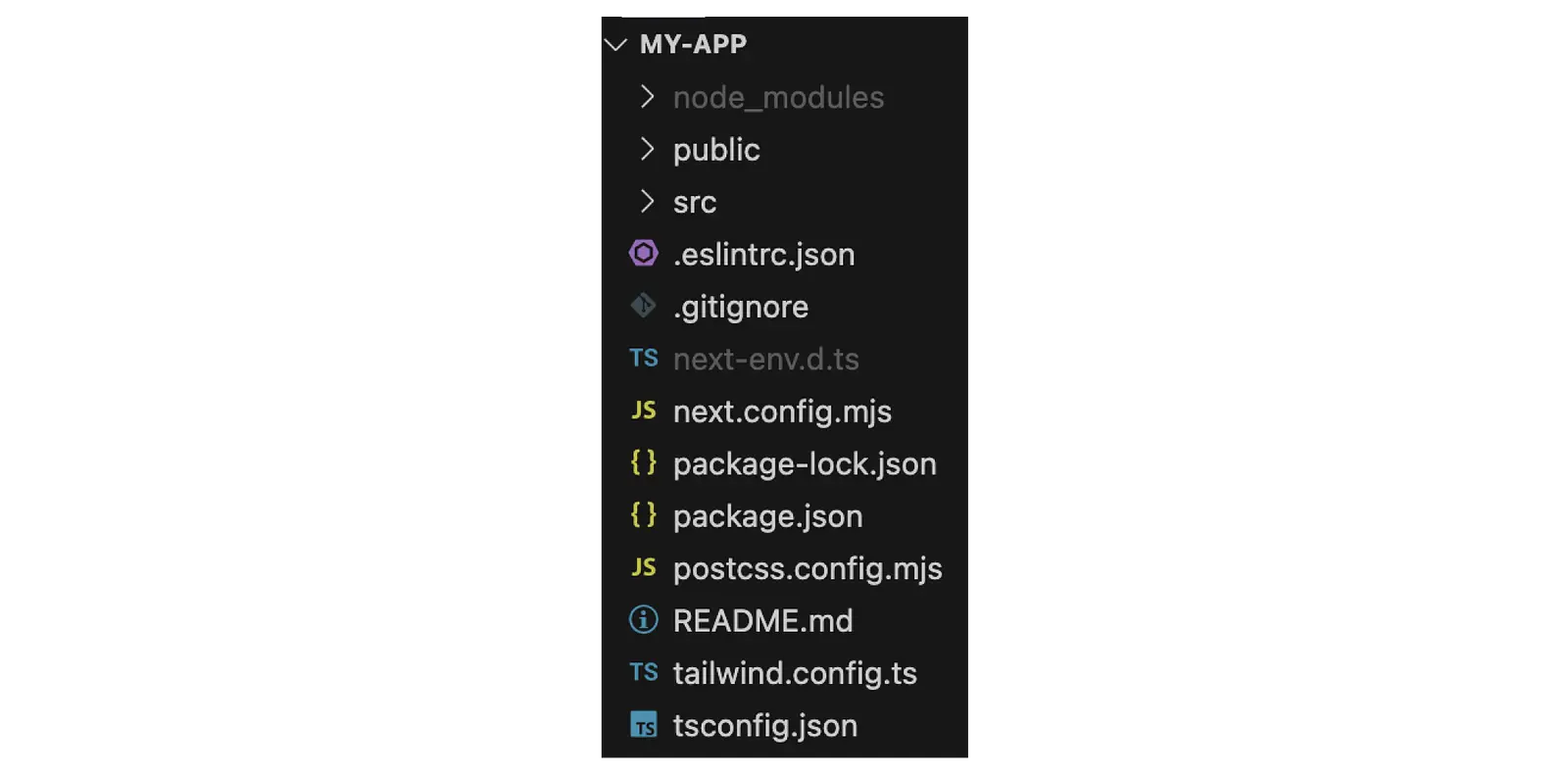Select the MY-APP project header label
Viewport: 1568px width, 774px height.
point(693,44)
